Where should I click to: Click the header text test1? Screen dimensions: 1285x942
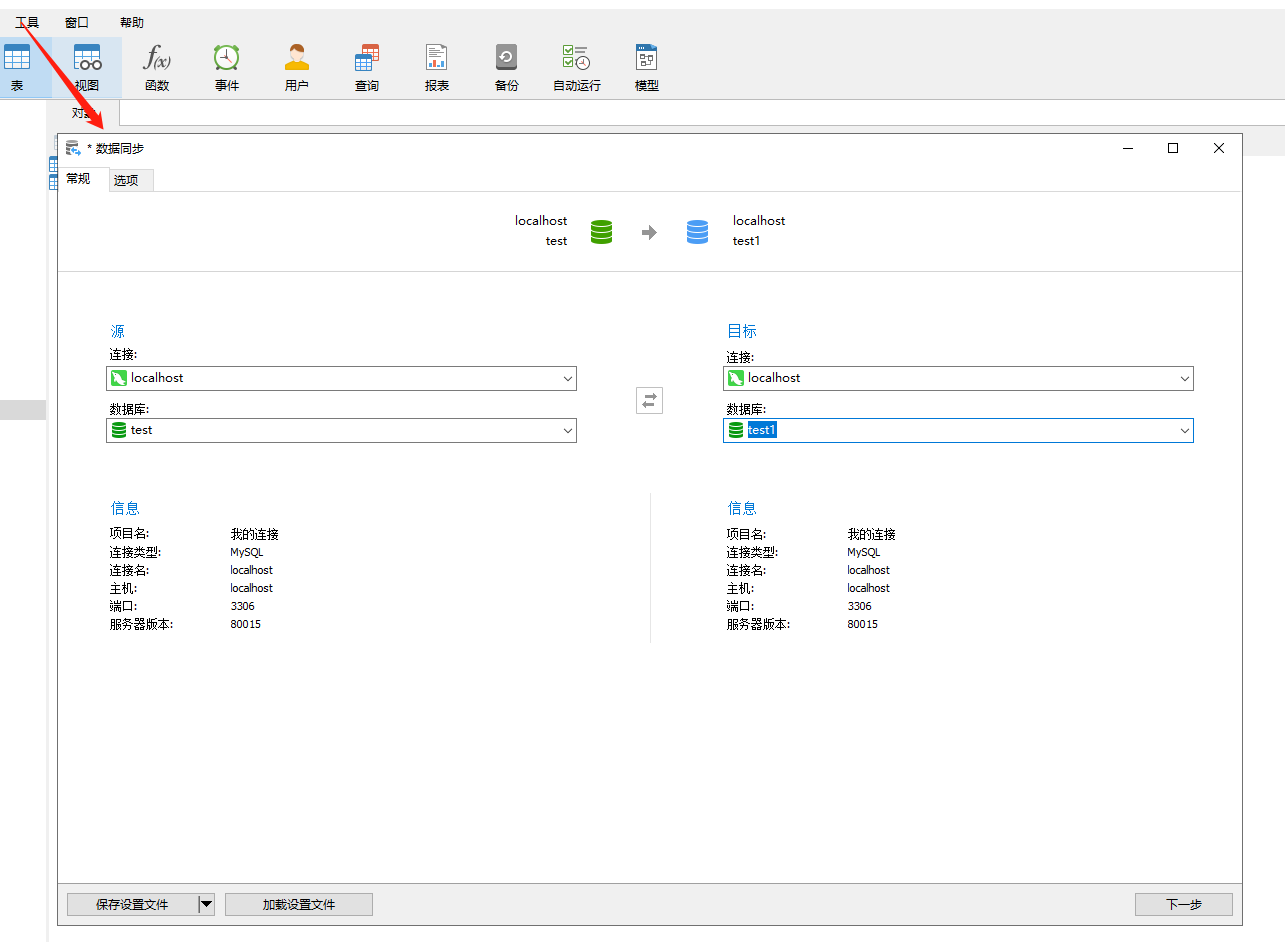coord(747,241)
